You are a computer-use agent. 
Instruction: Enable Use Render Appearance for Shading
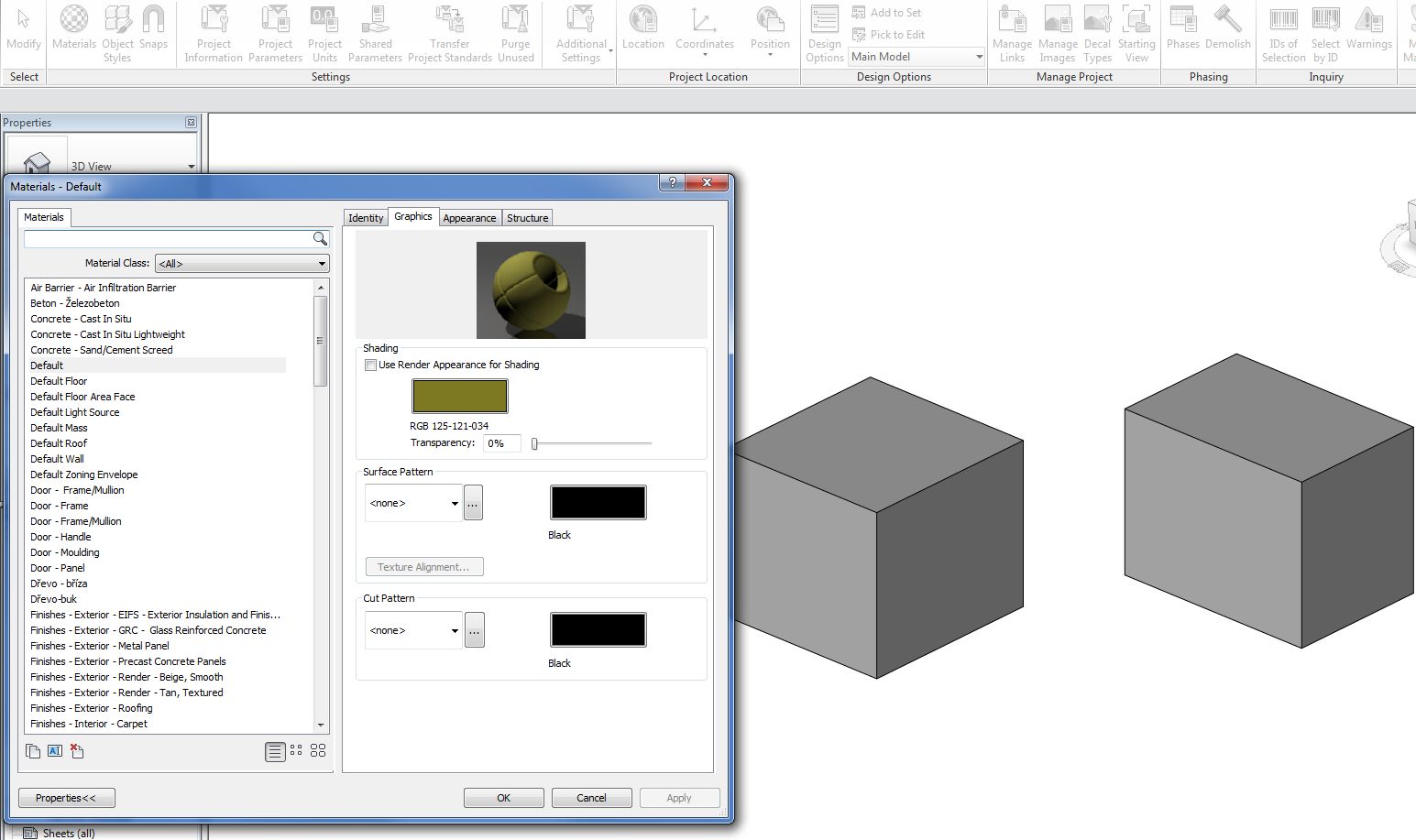(371, 365)
